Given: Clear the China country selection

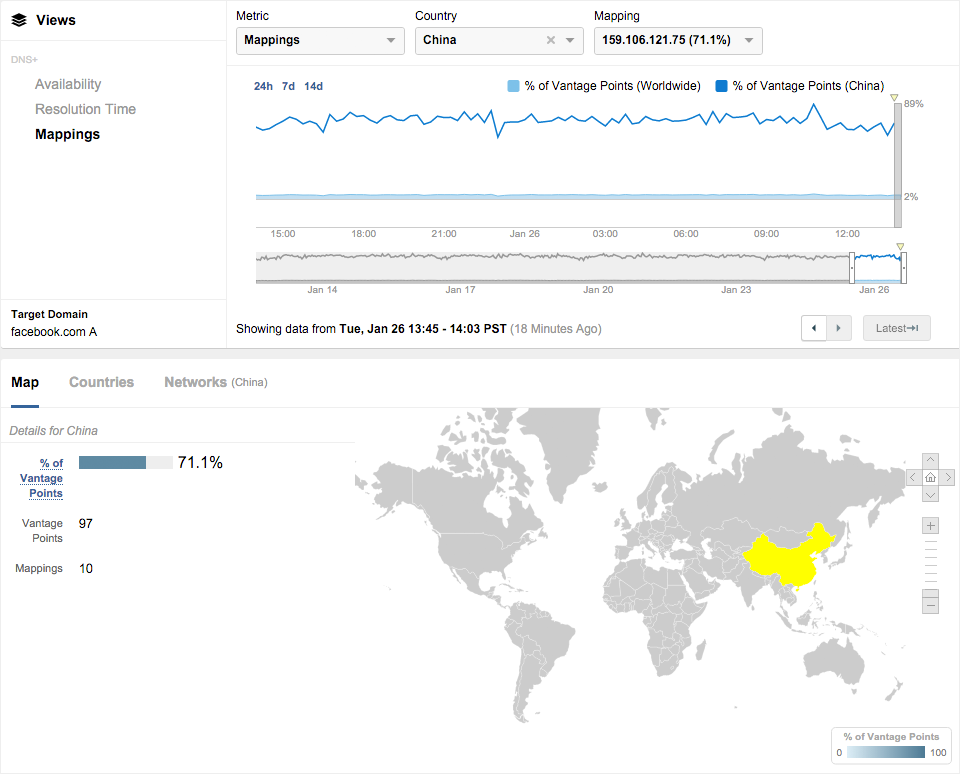Looking at the screenshot, I should (550, 40).
